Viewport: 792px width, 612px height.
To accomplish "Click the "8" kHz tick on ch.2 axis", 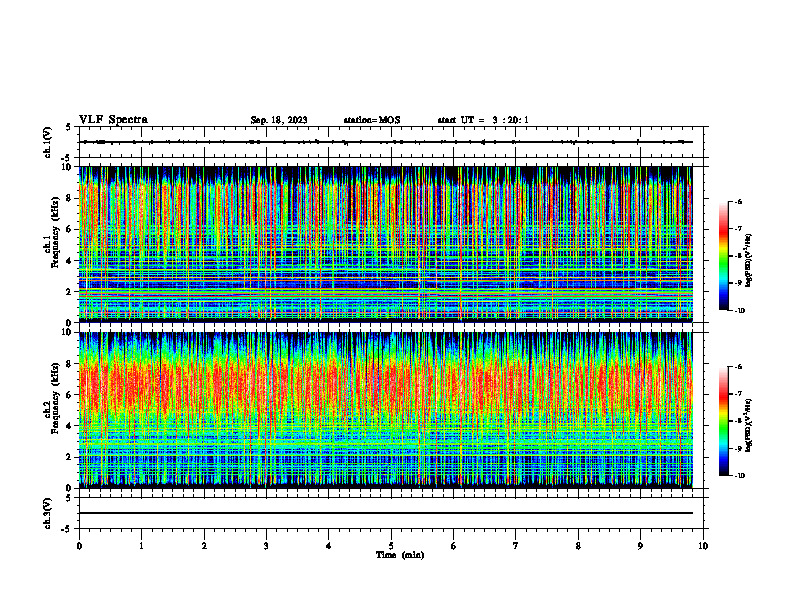I will click(70, 364).
